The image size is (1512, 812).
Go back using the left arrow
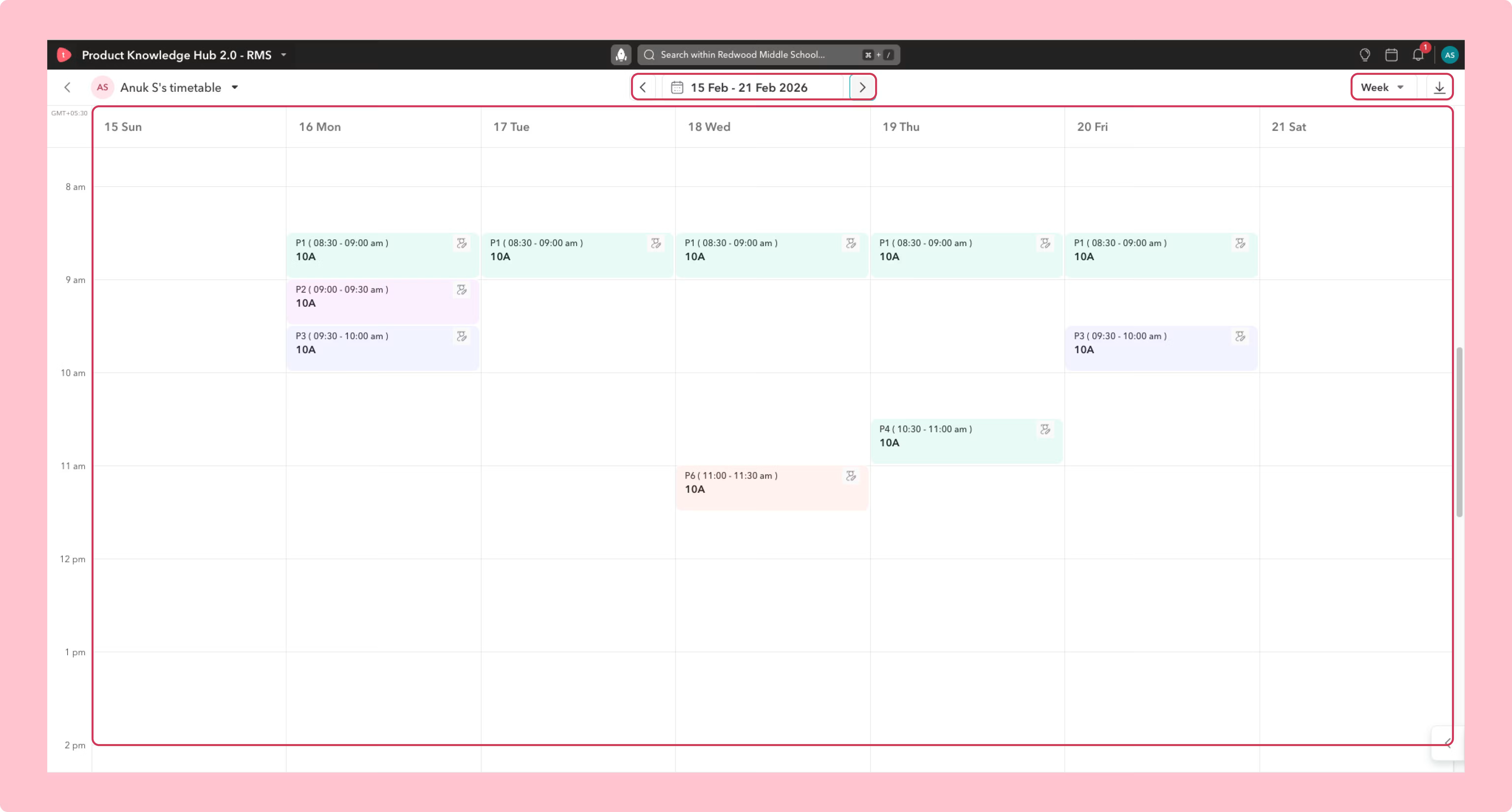pyautogui.click(x=67, y=87)
